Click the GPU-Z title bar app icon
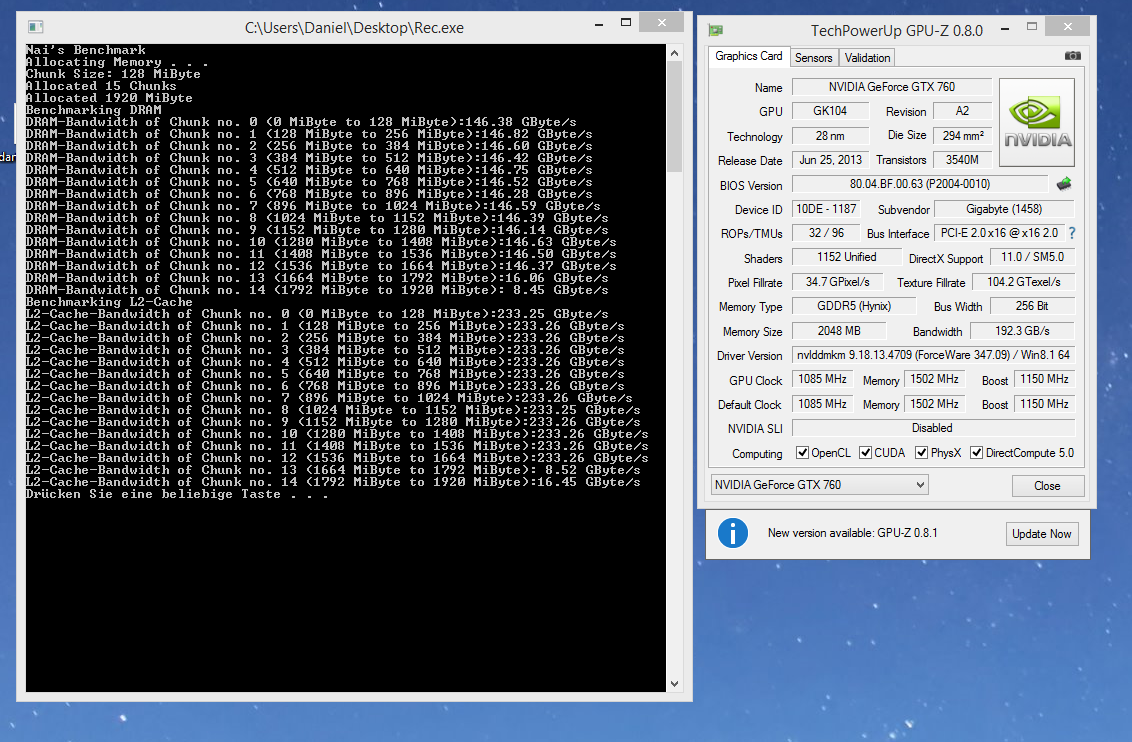The image size is (1132, 742). pyautogui.click(x=715, y=30)
